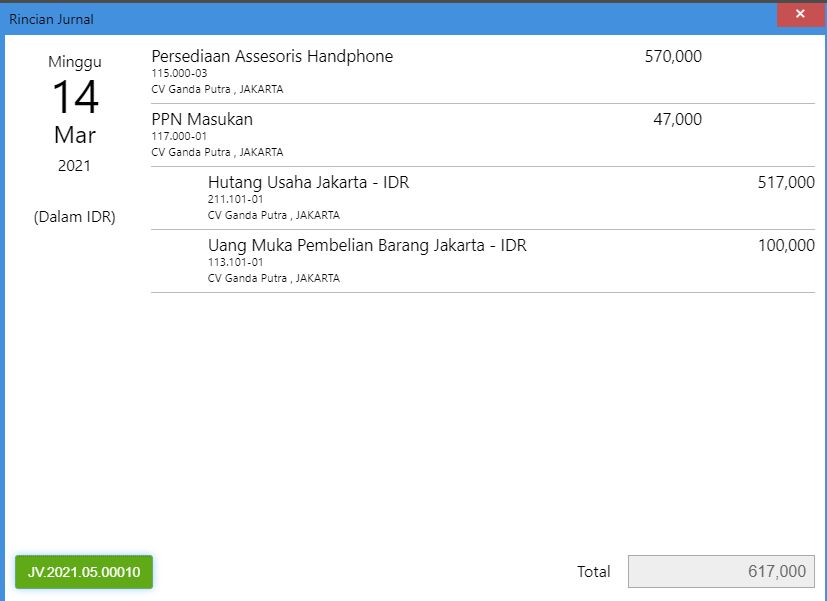
Task: Select Uang Muka Pembelian Barang Jakarta line
Action: click(x=483, y=261)
